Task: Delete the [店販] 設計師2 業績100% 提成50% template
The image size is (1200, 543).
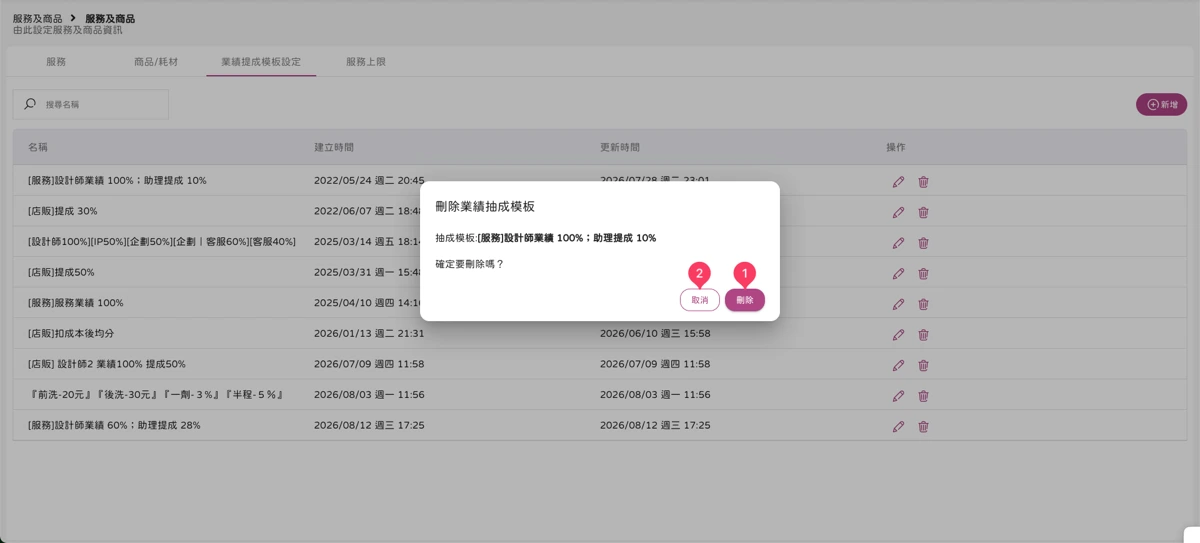Action: (923, 365)
